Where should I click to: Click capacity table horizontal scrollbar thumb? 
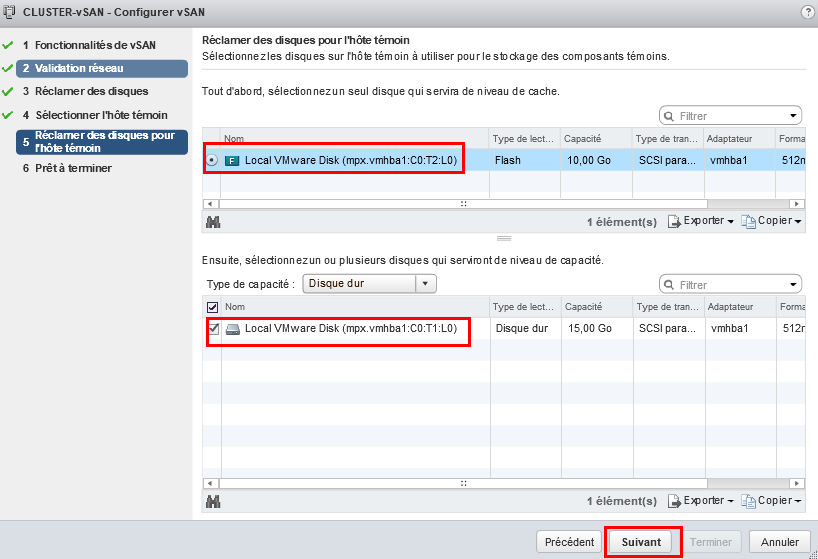click(463, 483)
